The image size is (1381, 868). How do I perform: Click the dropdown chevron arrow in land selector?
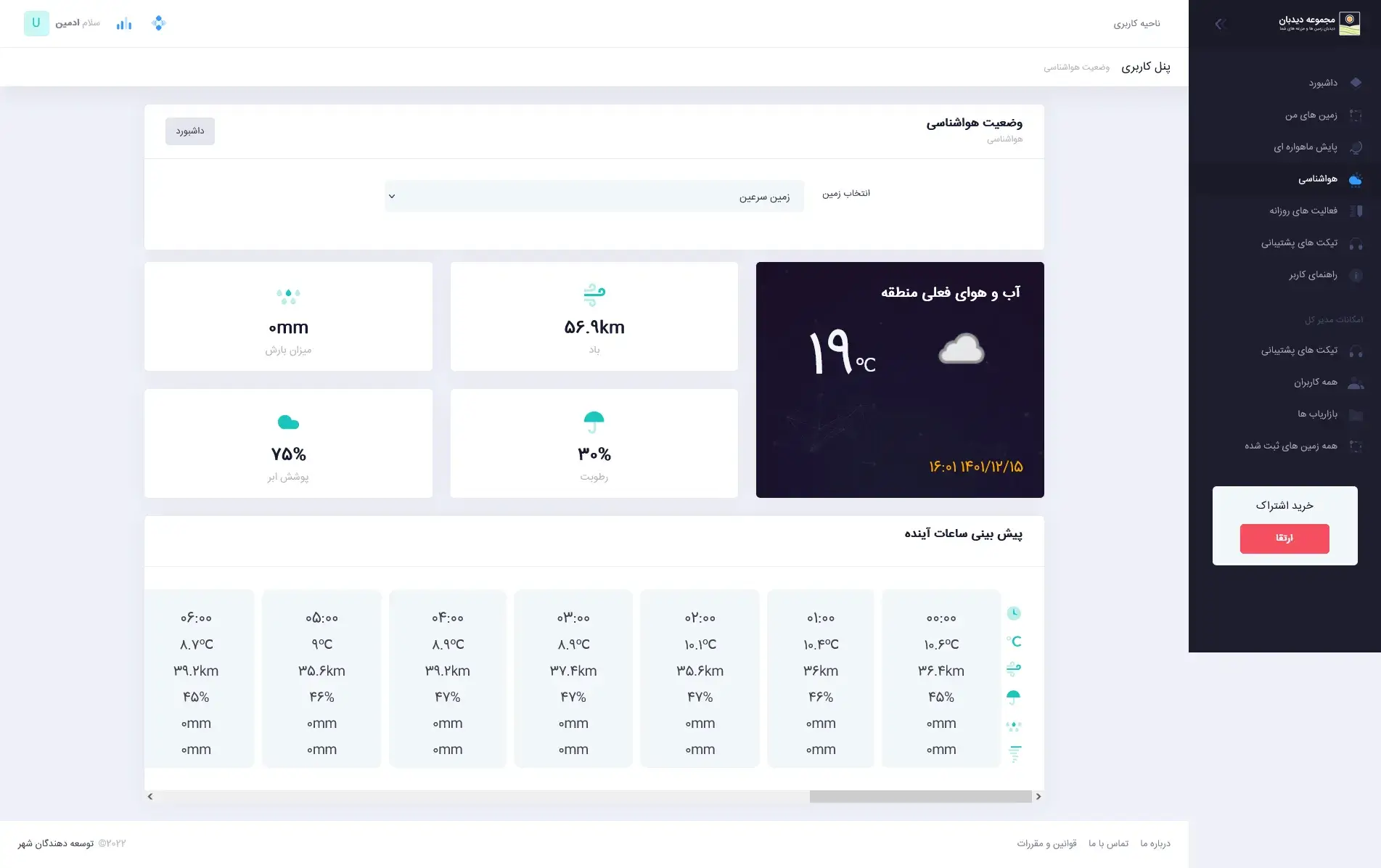pyautogui.click(x=392, y=197)
